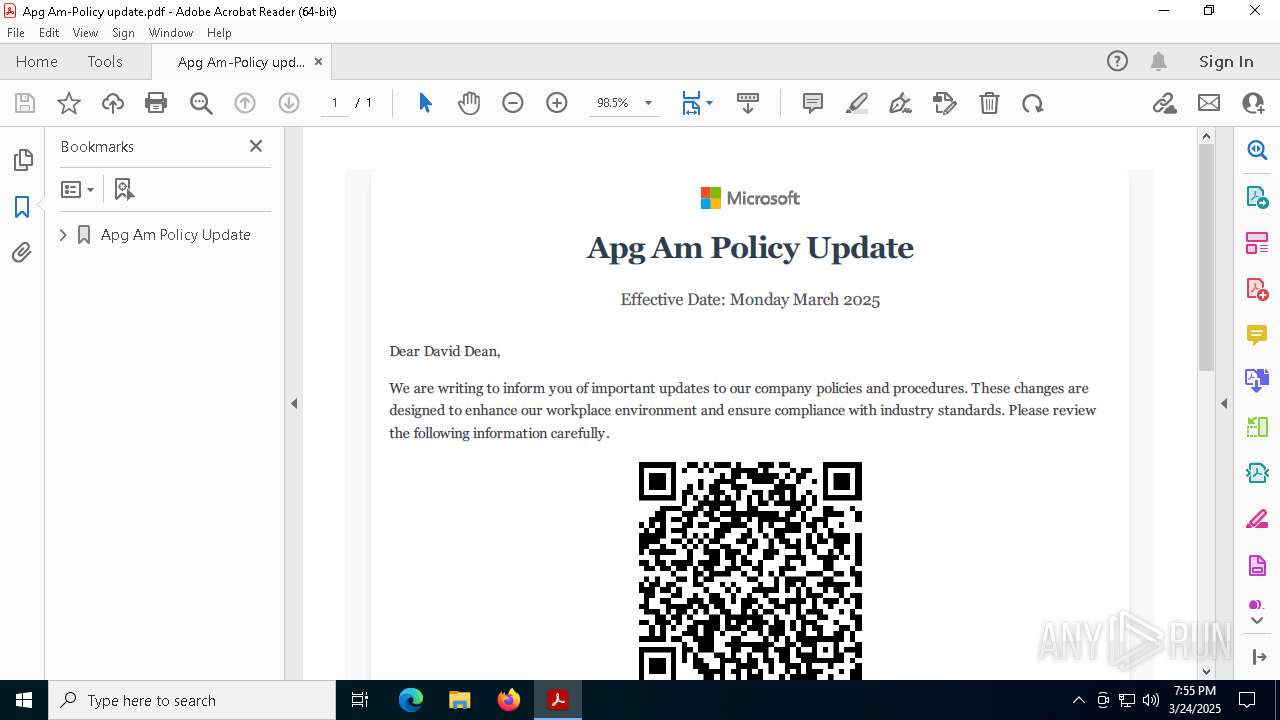
Task: Collapse the right tools pane arrow
Action: pyautogui.click(x=1224, y=404)
